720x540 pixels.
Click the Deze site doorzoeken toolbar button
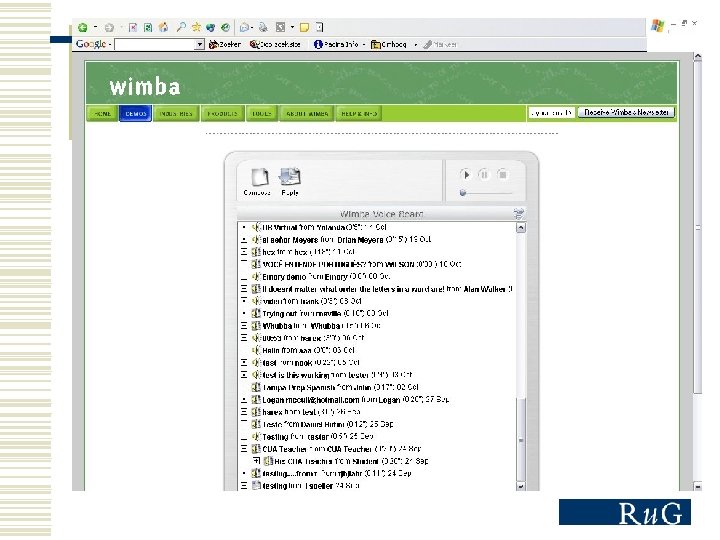click(x=276, y=45)
